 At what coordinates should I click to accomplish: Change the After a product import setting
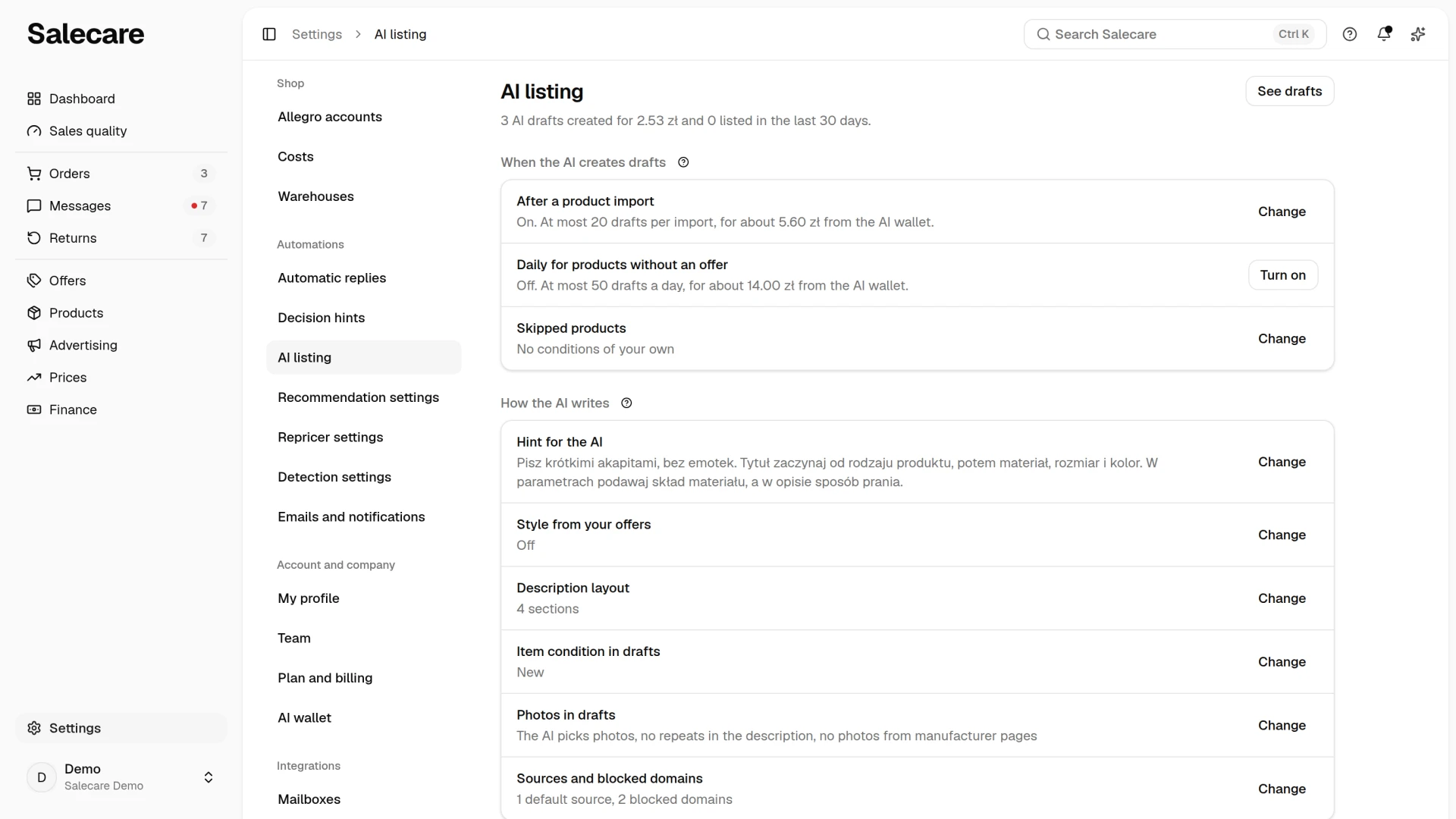coord(1282,212)
